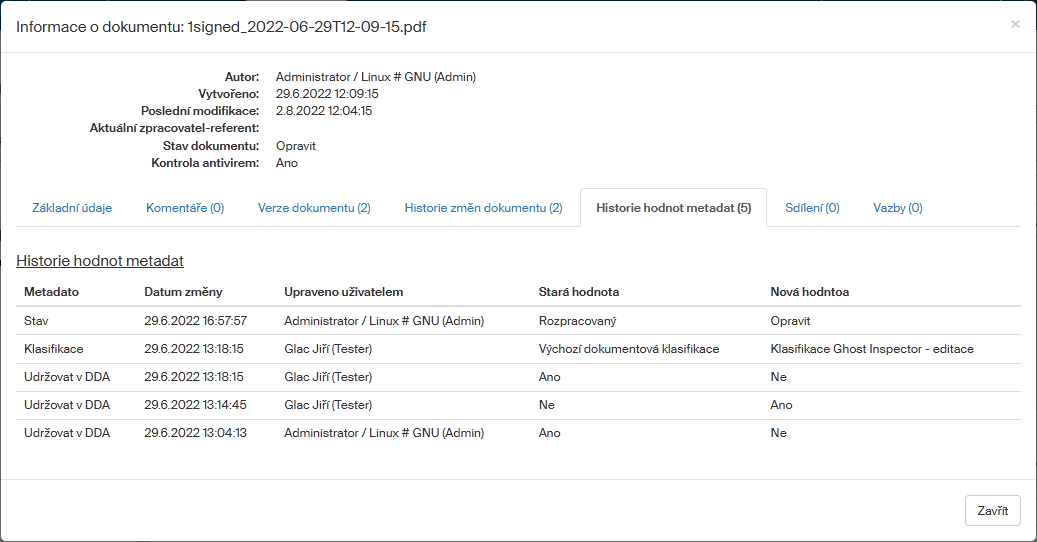Open the Komentáře (0) tab
The height and width of the screenshot is (542, 1037).
(185, 208)
